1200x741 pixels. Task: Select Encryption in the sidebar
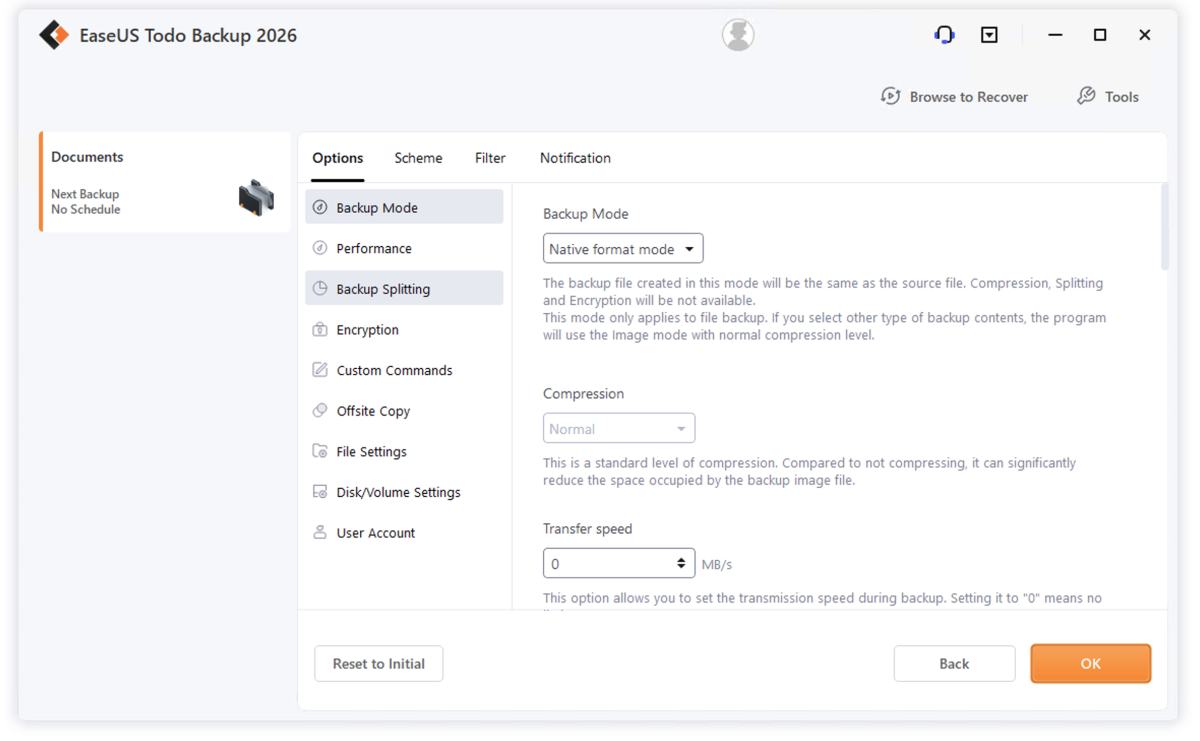coord(404,329)
